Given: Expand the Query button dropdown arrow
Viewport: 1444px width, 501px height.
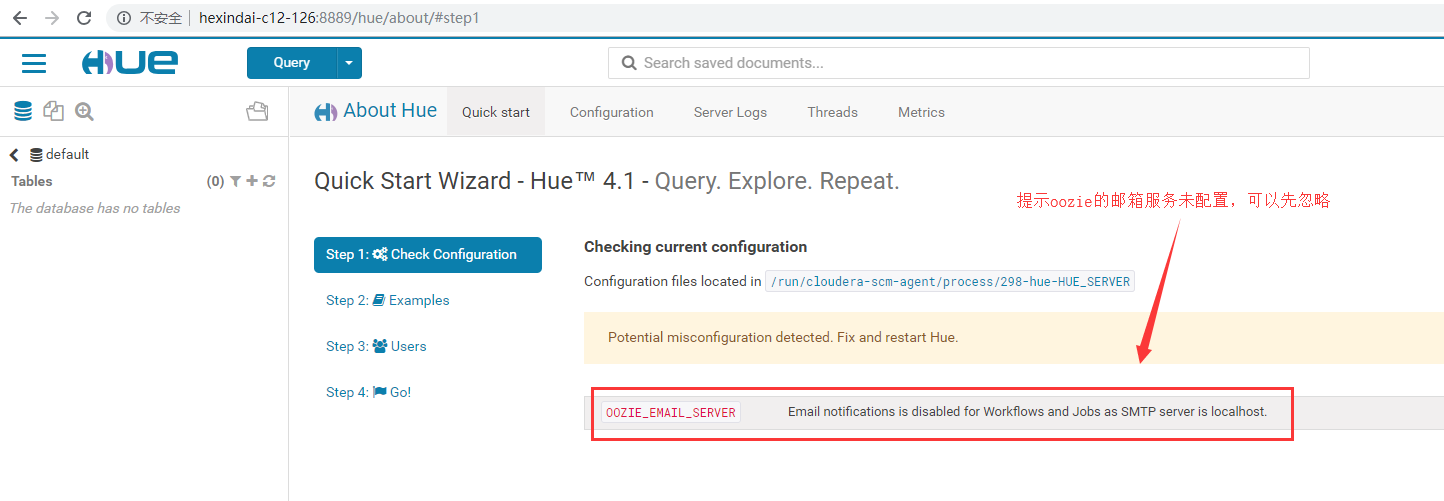Looking at the screenshot, I should [349, 62].
